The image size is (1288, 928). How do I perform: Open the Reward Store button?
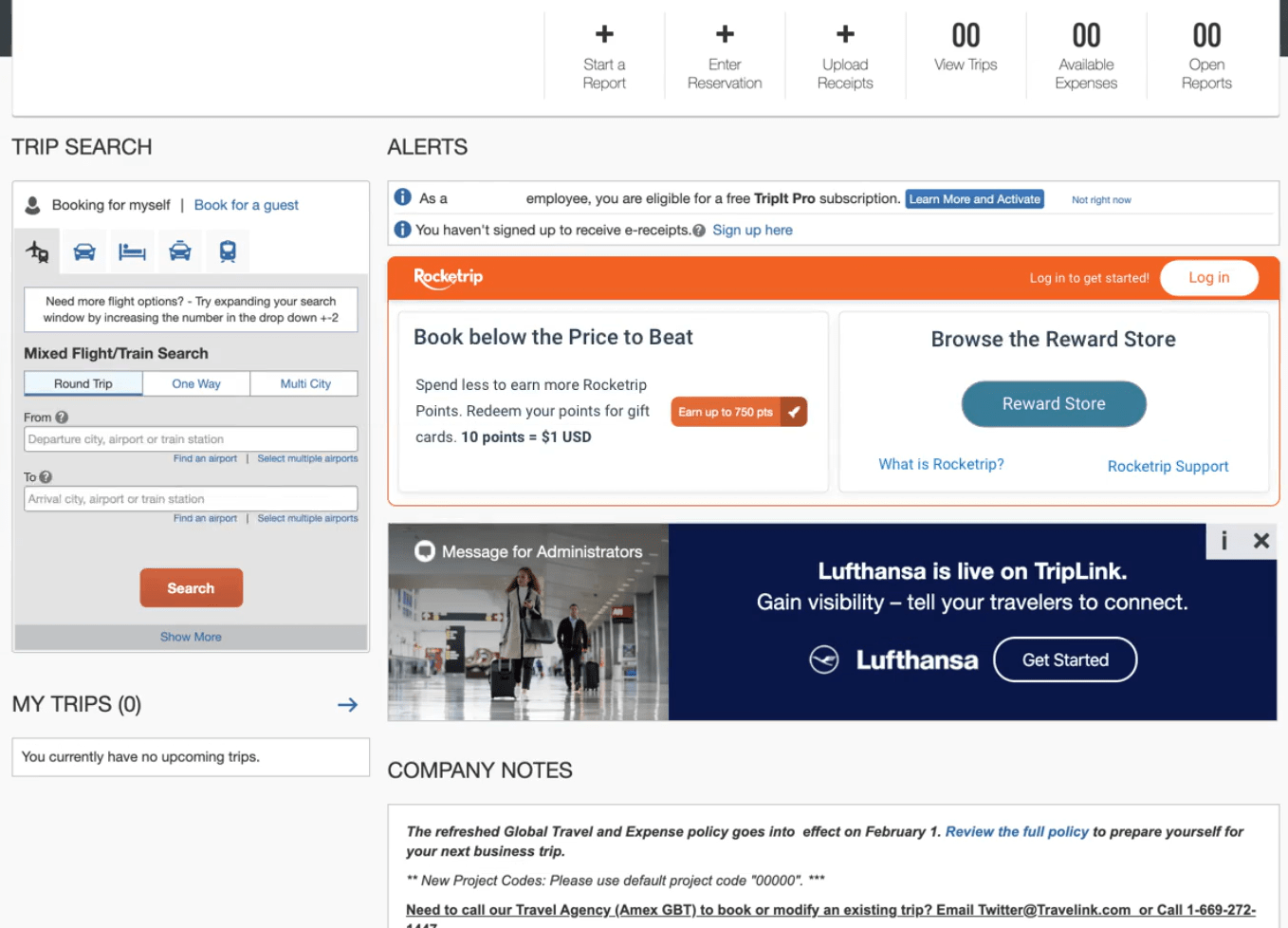pos(1054,404)
